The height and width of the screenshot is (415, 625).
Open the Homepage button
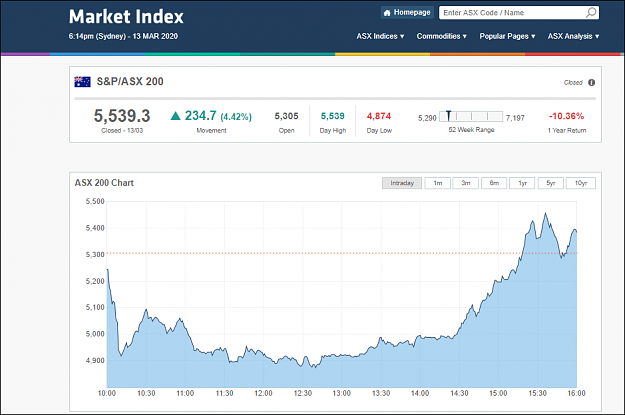(407, 13)
